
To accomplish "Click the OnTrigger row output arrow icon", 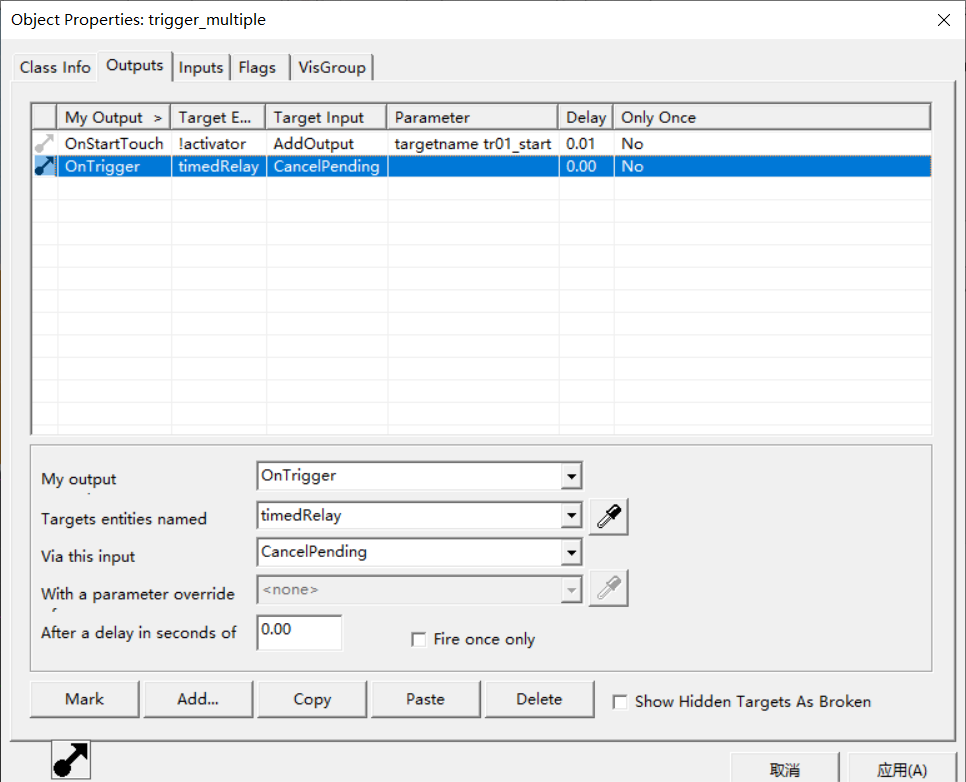I will point(44,166).
